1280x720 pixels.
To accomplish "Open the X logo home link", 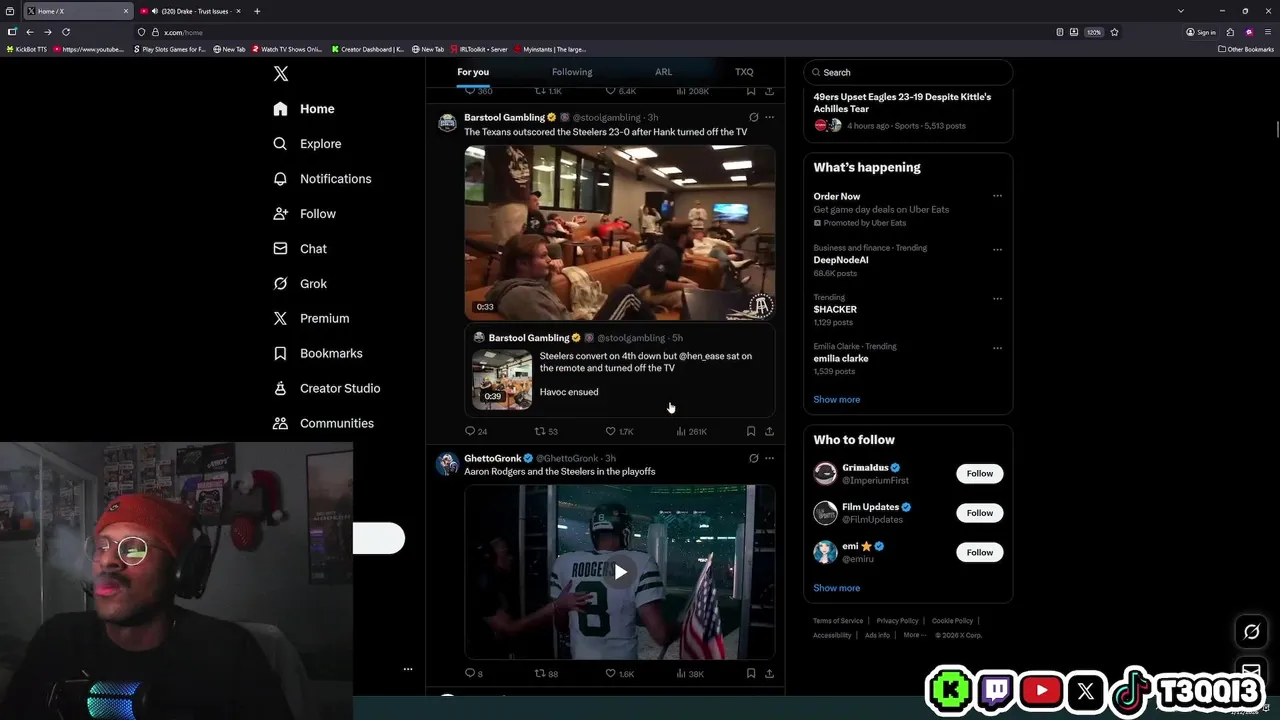I will pos(281,74).
